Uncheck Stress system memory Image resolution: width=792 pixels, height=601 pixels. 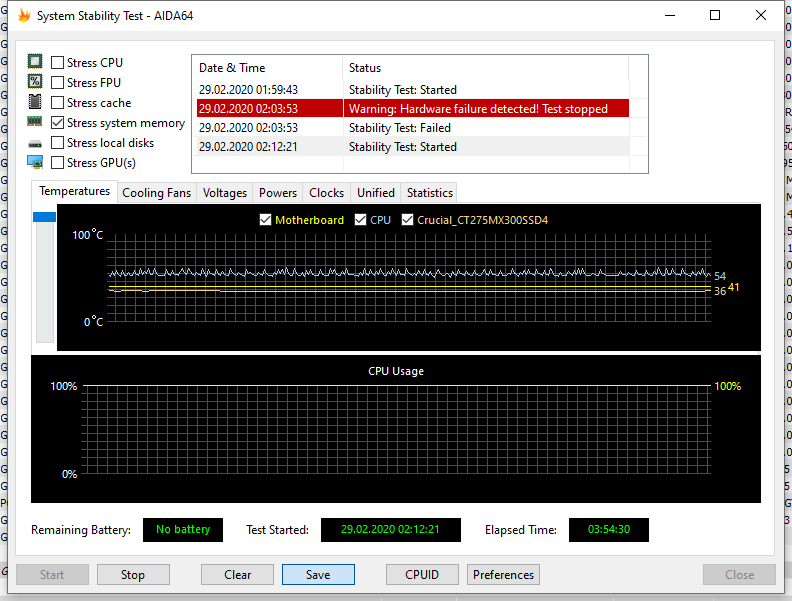coord(58,123)
